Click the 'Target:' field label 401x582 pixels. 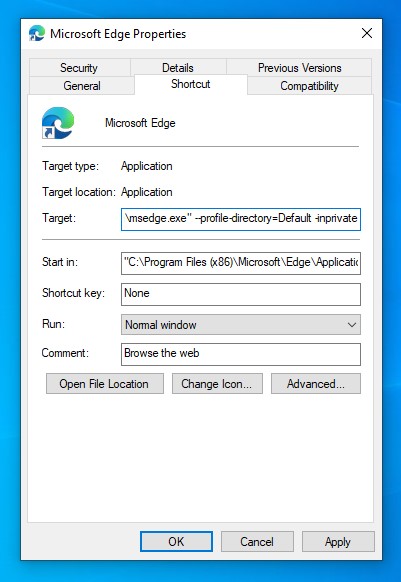[x=59, y=218]
